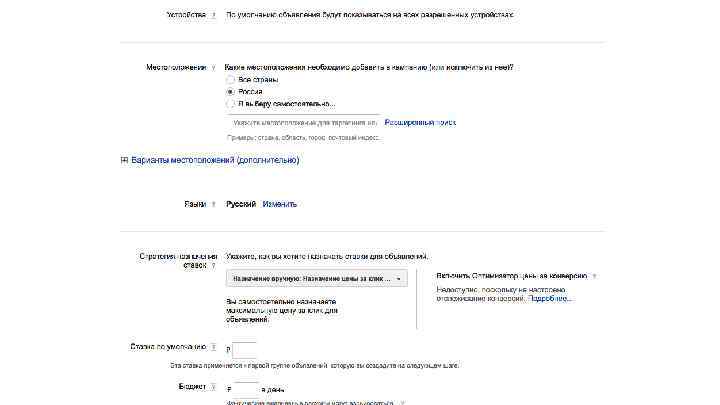720x405 pixels.
Task: Click the default bid input field
Action: 244,350
